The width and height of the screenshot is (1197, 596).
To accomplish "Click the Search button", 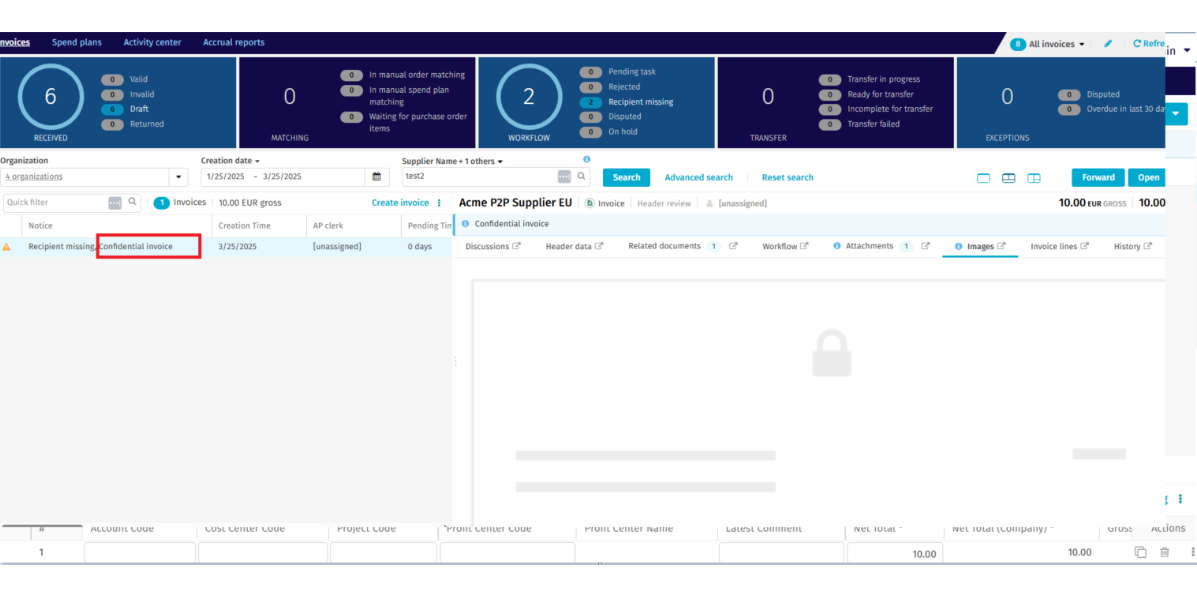I will click(x=626, y=177).
